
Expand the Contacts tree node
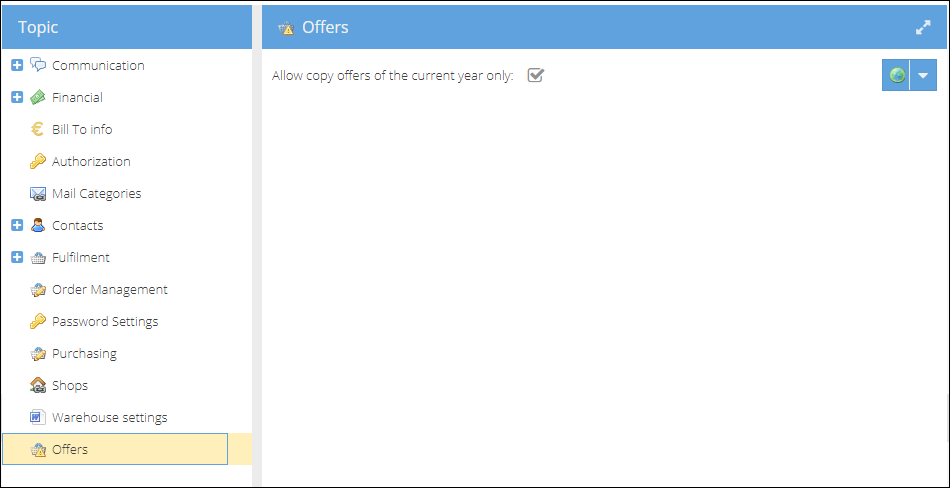coord(17,225)
